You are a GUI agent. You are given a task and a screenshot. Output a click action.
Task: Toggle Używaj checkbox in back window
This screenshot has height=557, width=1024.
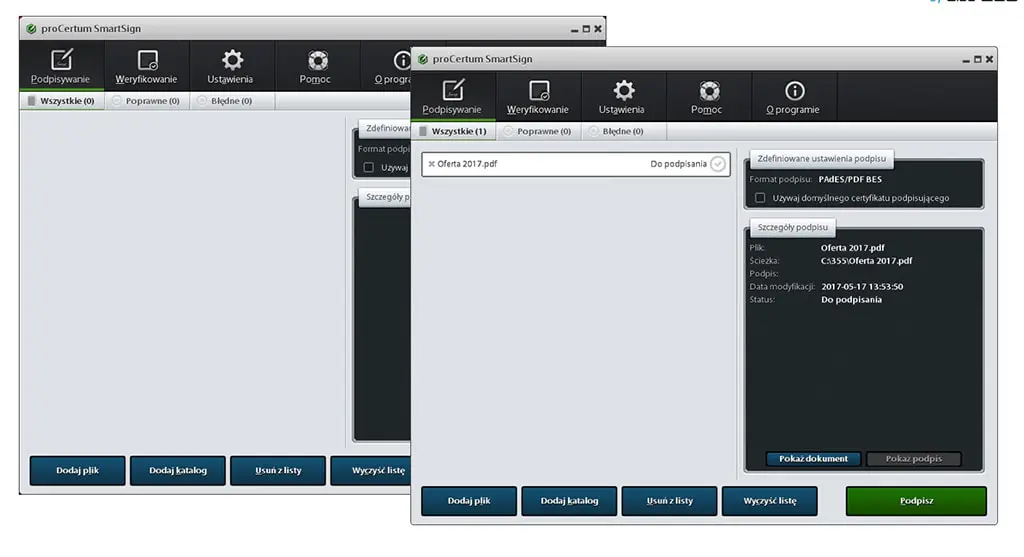click(x=369, y=168)
